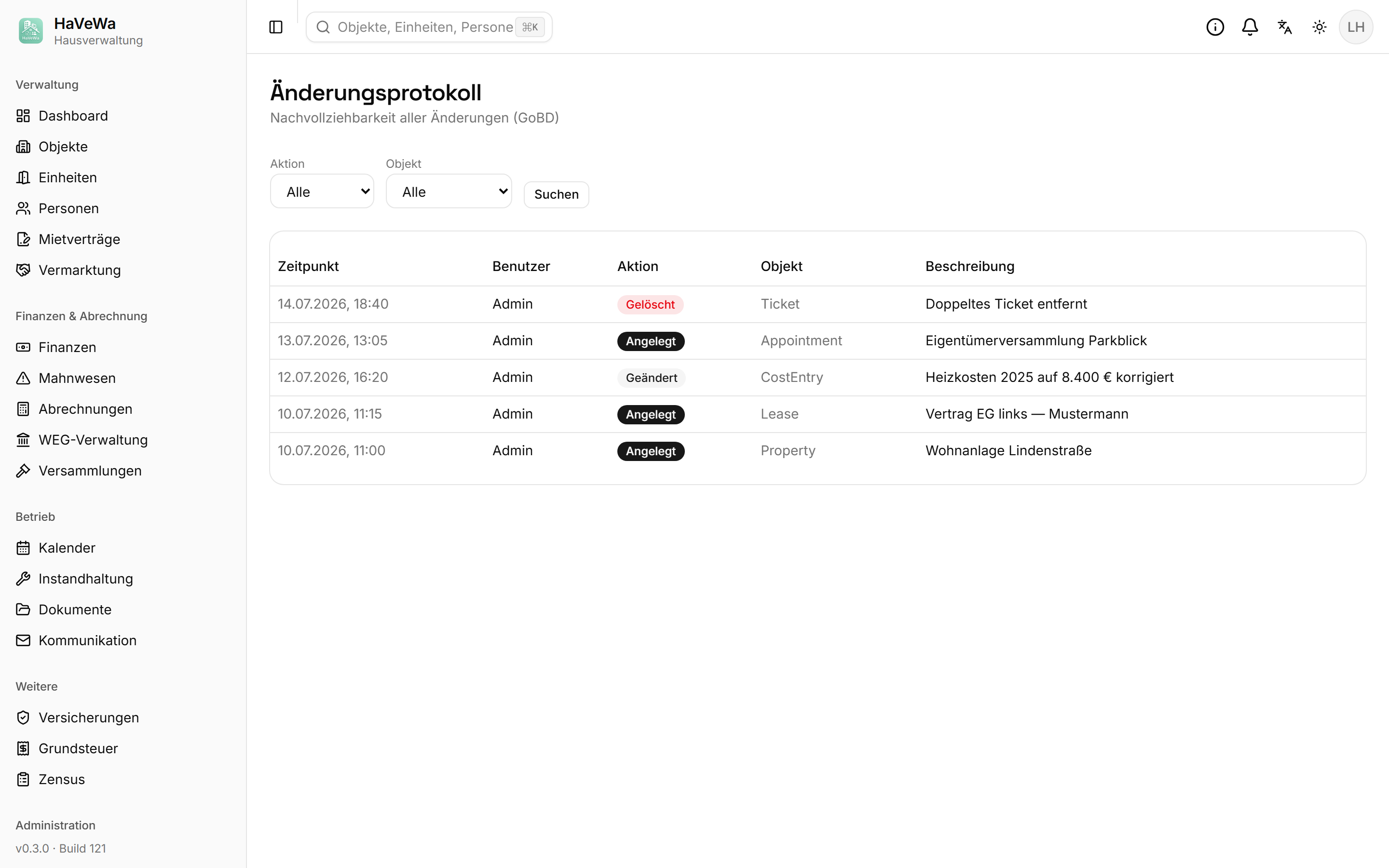Open notifications bell icon
1389x868 pixels.
(x=1250, y=27)
